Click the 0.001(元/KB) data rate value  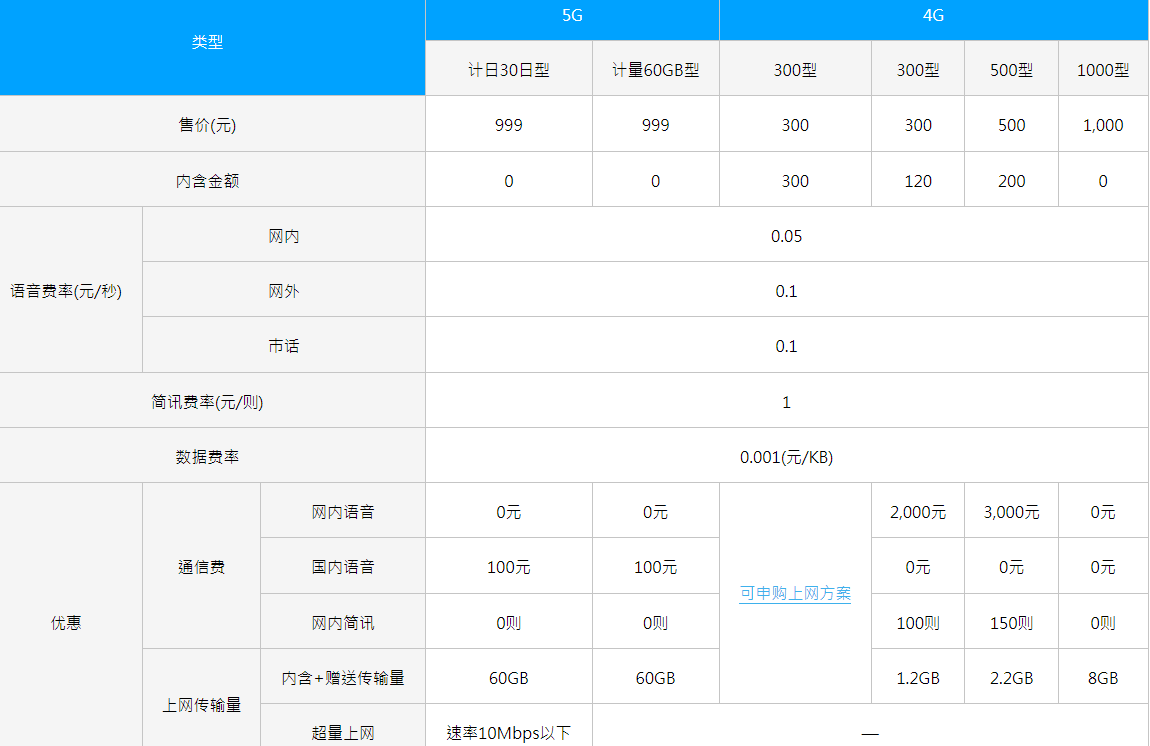pyautogui.click(x=786, y=457)
